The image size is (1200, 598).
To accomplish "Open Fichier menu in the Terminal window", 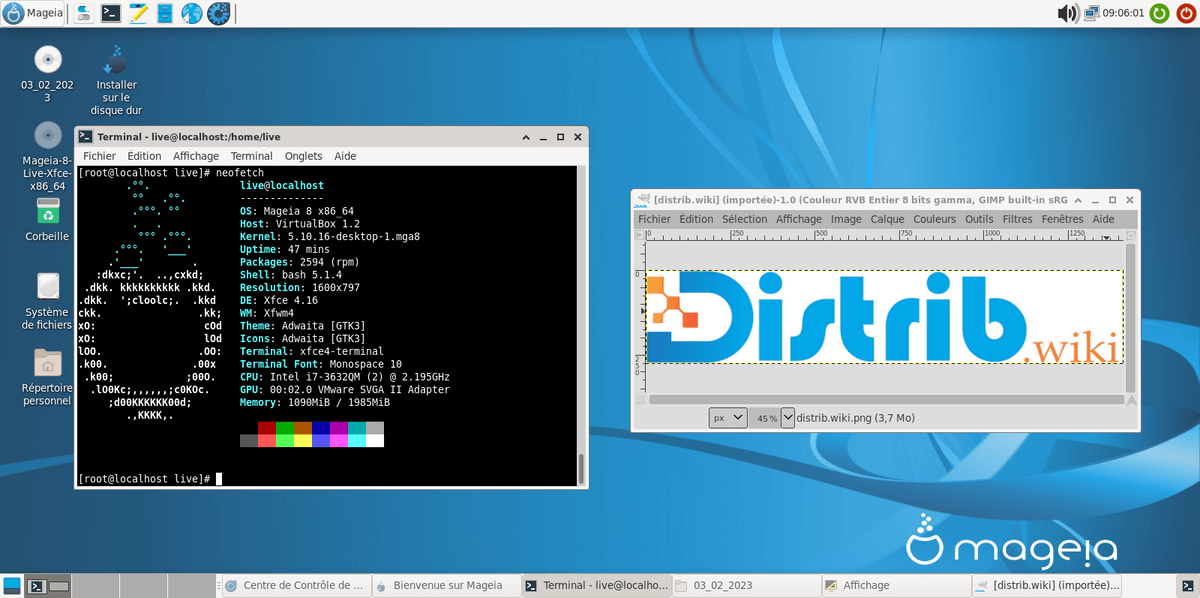I will coord(99,156).
